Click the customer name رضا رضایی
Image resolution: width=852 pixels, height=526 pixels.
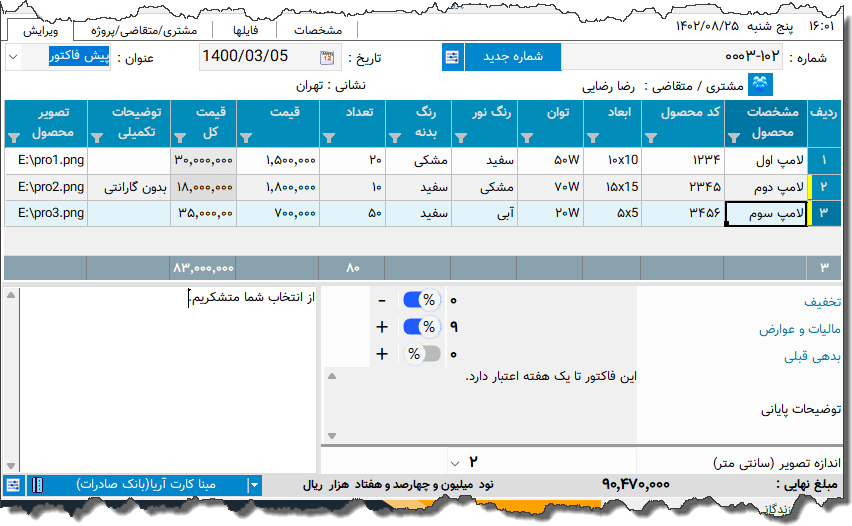607,86
